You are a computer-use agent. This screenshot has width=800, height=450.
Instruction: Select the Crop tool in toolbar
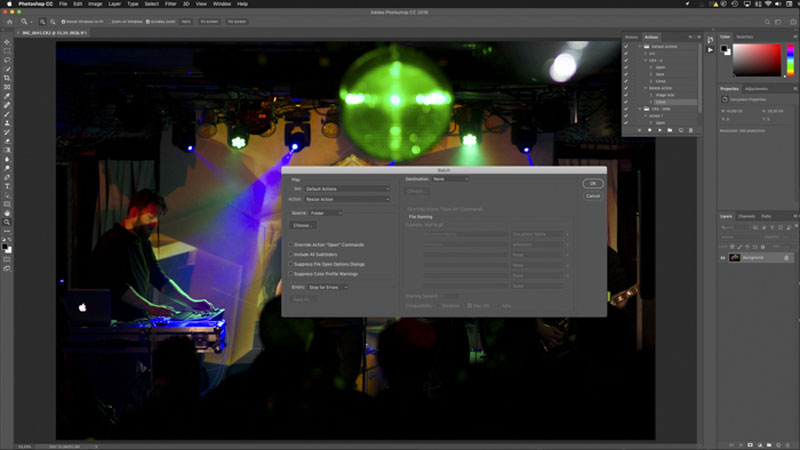point(7,78)
